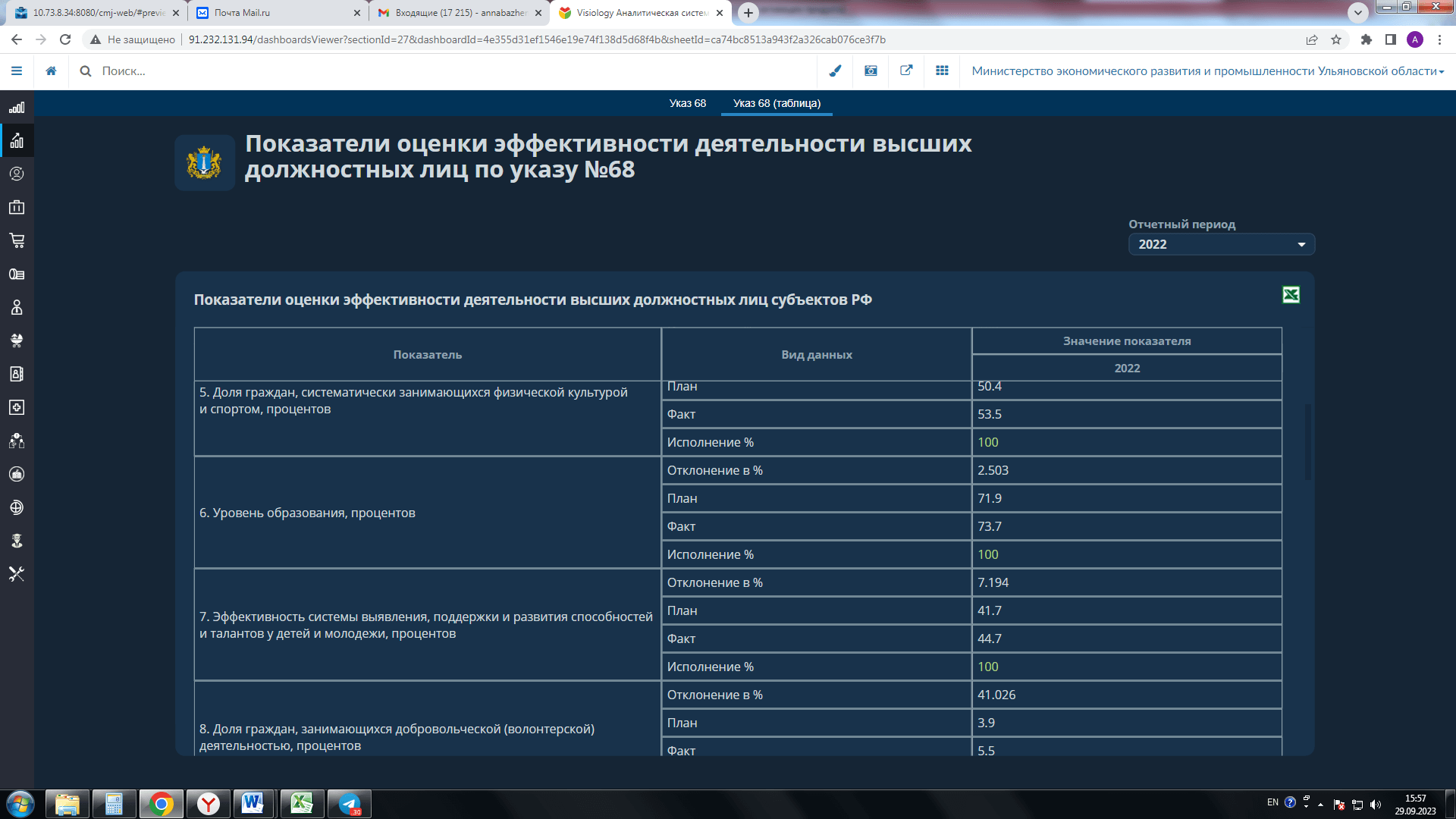Open the money sidebar section
The image size is (1456, 819).
click(x=17, y=274)
